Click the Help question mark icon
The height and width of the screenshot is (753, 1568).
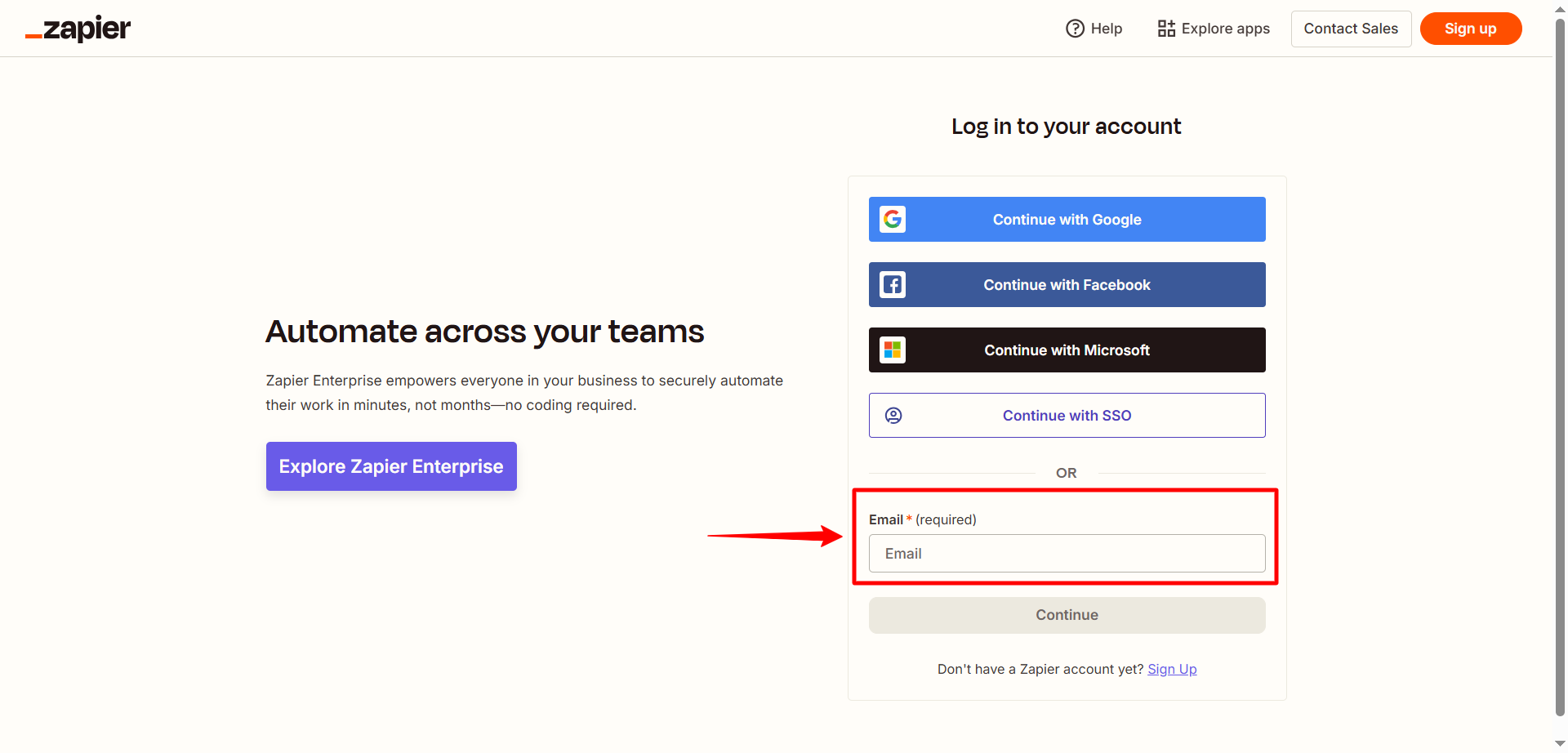pyautogui.click(x=1075, y=29)
